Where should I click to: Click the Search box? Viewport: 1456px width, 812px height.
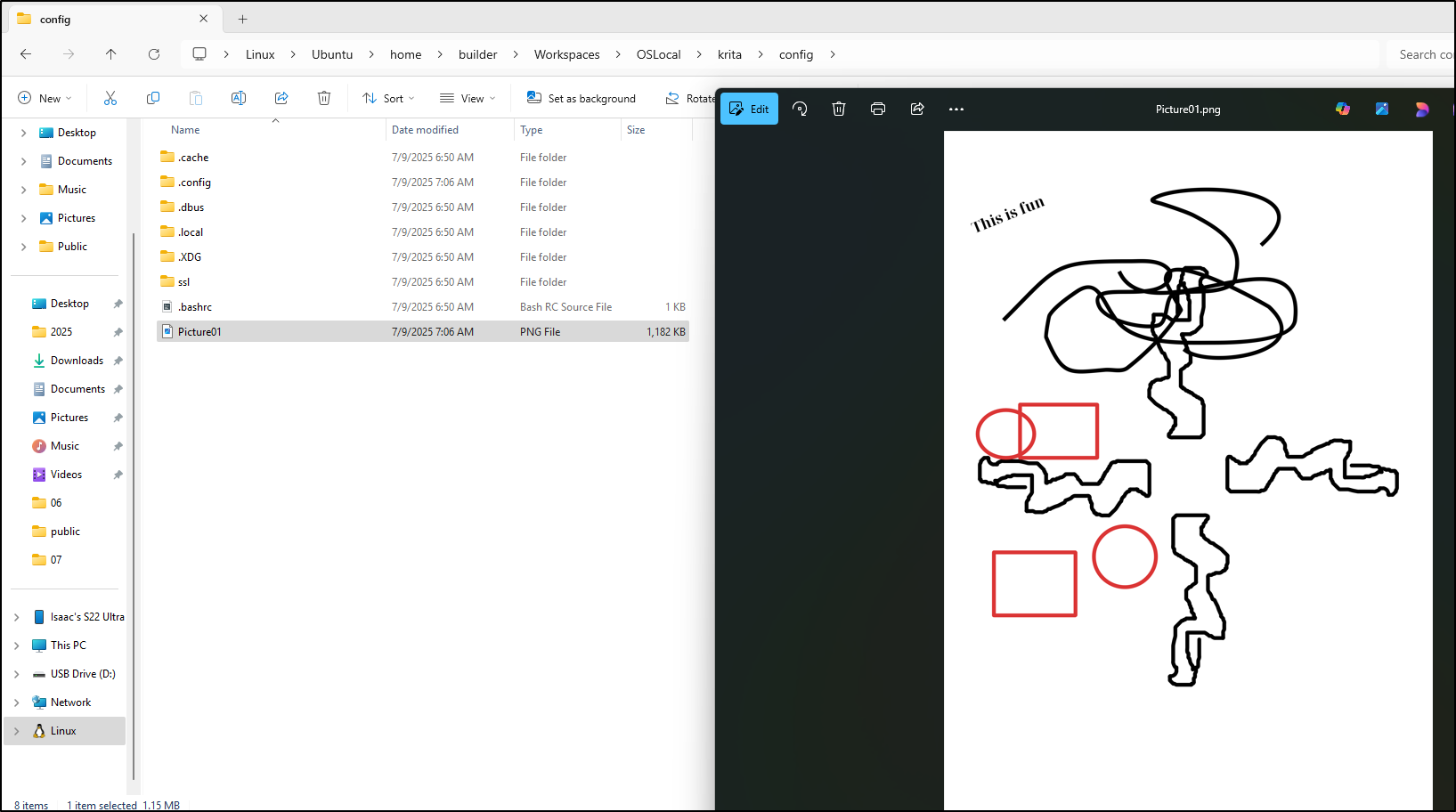tap(1421, 54)
